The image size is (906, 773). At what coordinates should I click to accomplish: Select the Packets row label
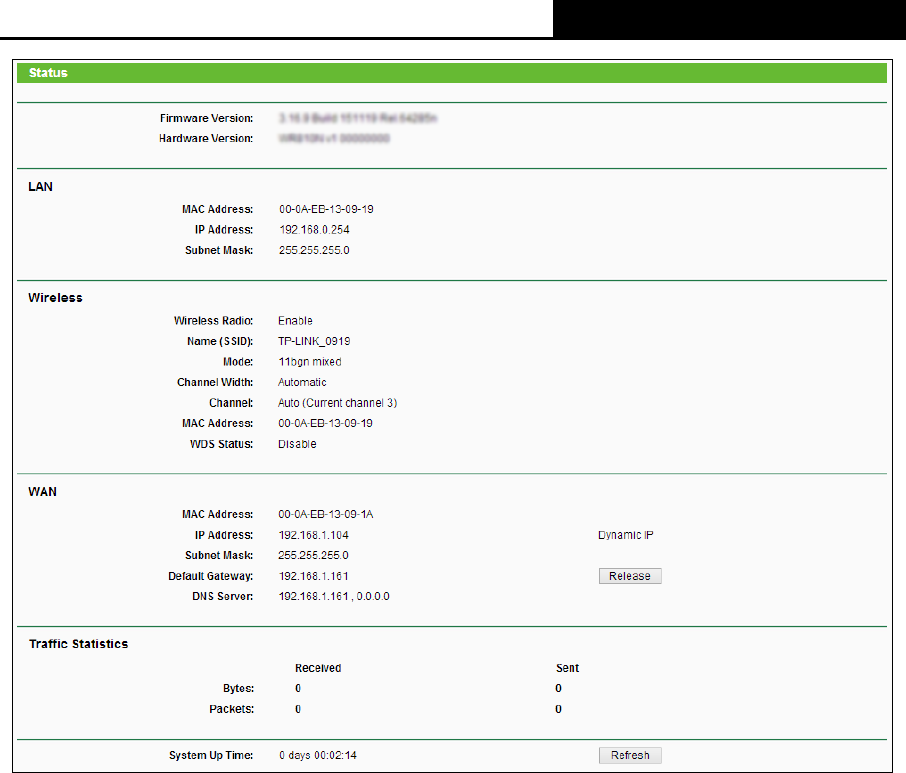(232, 709)
